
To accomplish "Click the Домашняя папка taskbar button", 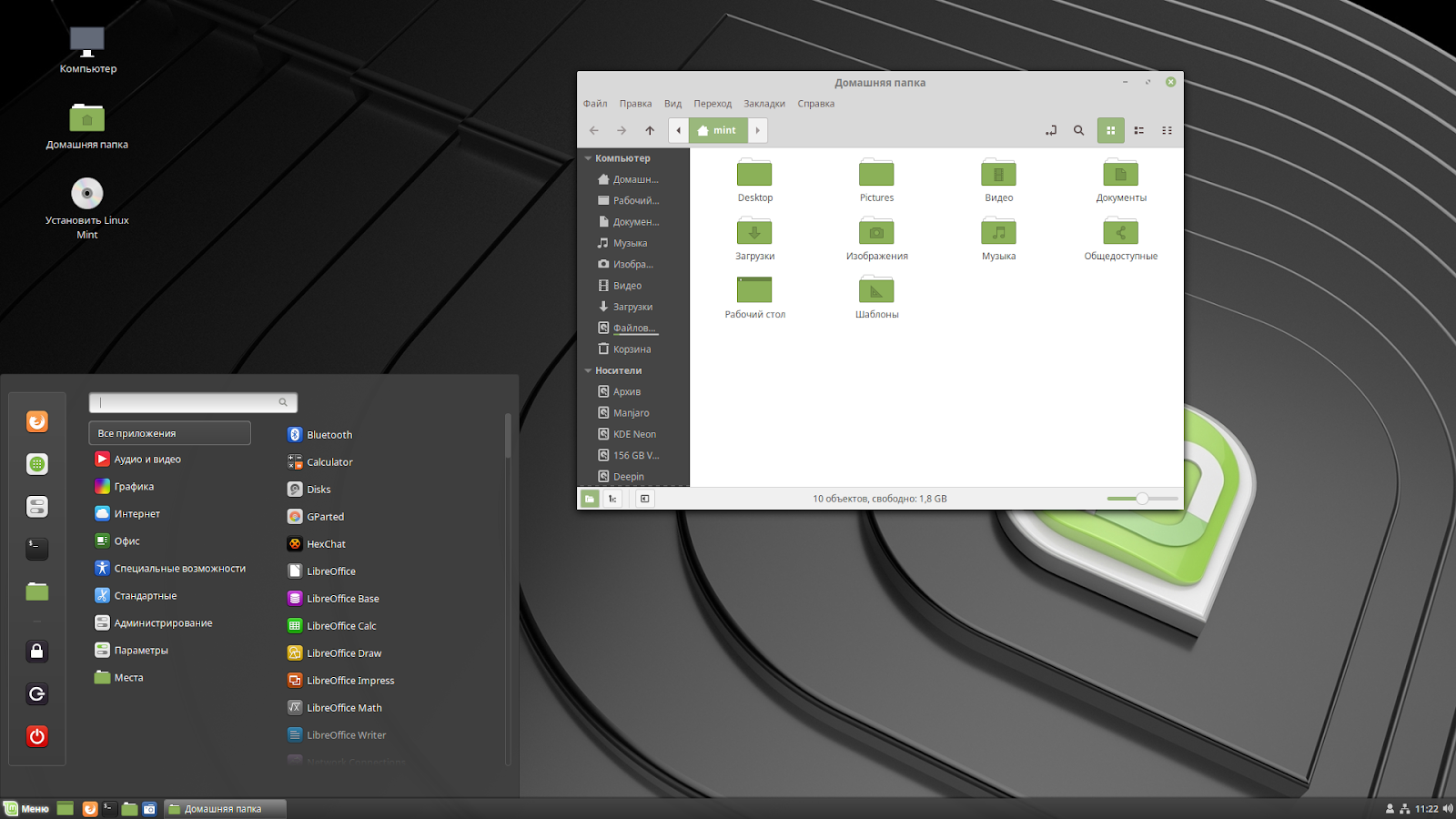I will (221, 808).
